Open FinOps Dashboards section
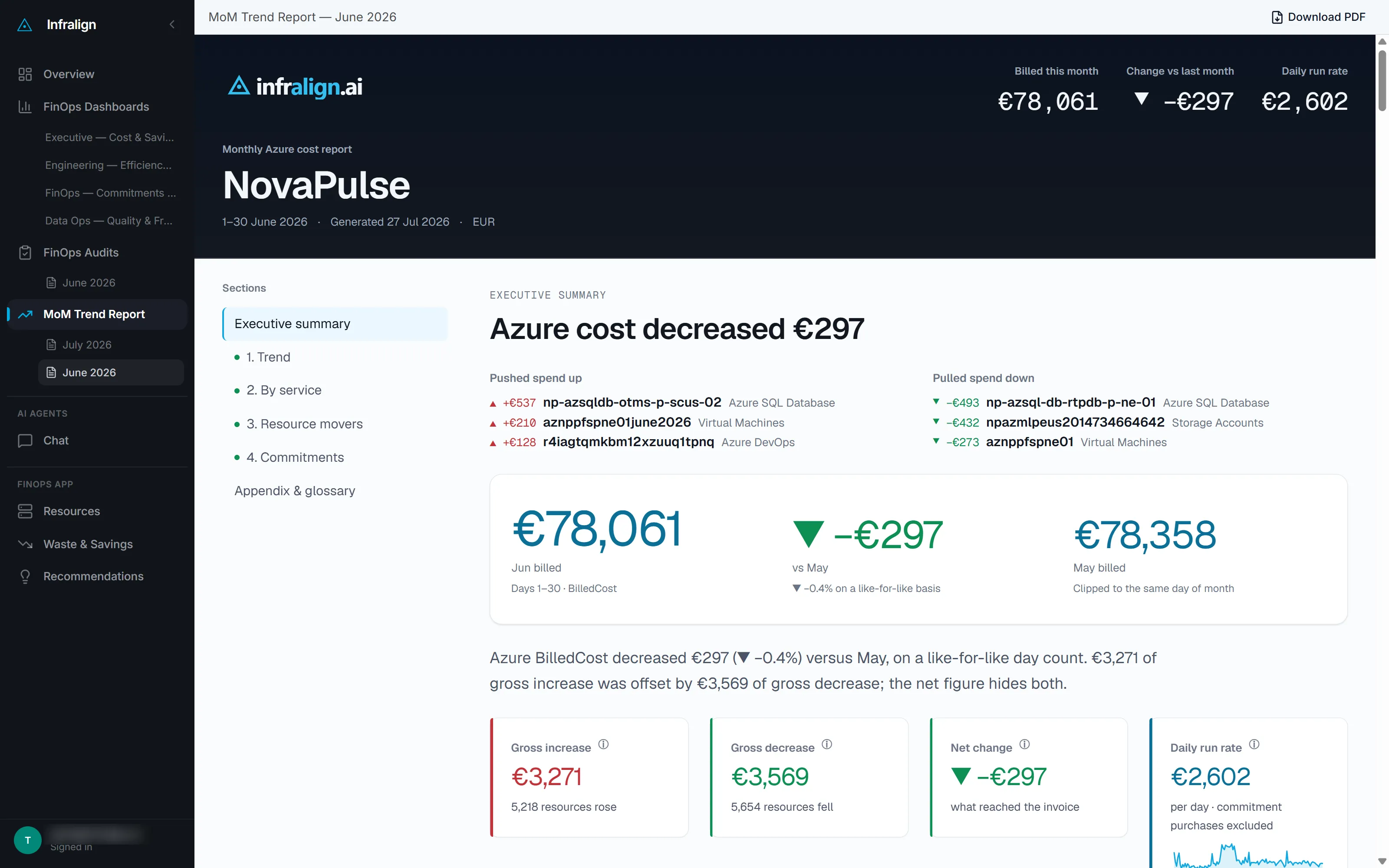This screenshot has height=868, width=1389. 96,107
